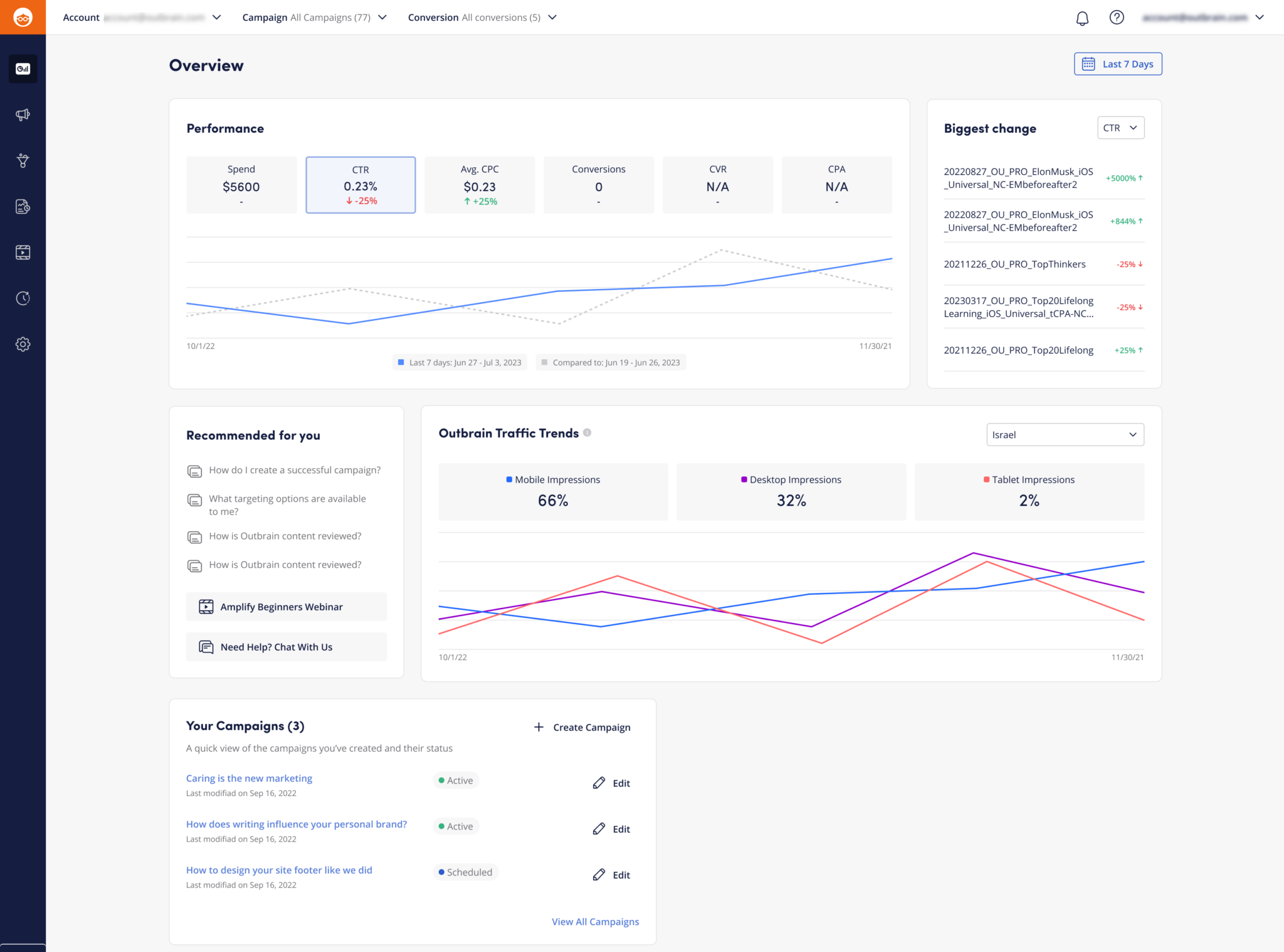Open Settings via the gear icon
Screen dimensions: 1284x952
23,344
